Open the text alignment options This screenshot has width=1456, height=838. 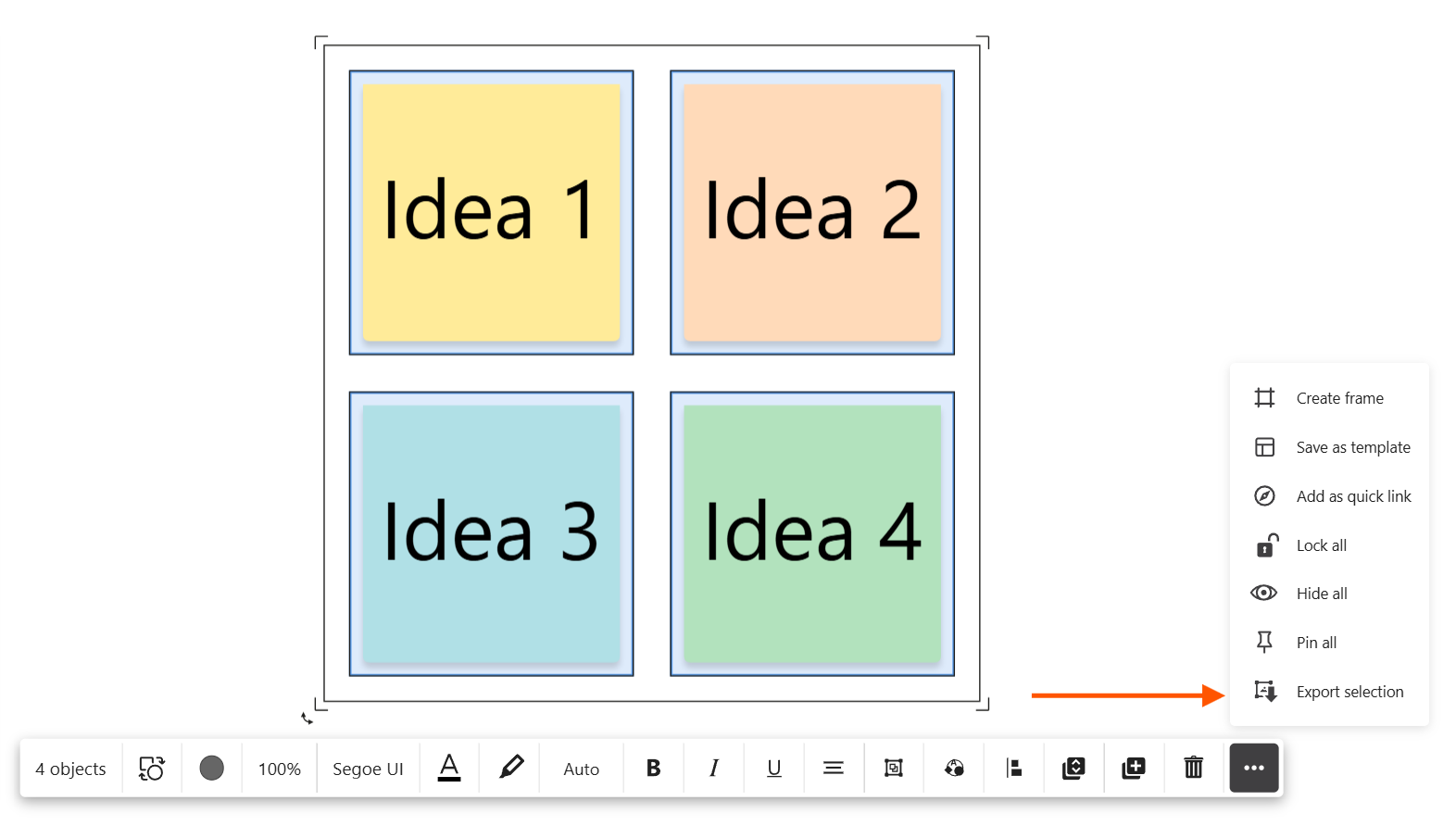pos(834,768)
